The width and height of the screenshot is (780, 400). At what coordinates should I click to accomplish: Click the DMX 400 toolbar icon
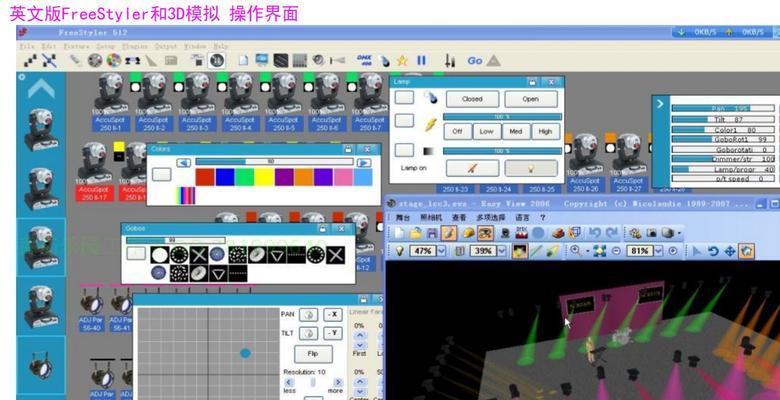(x=365, y=61)
